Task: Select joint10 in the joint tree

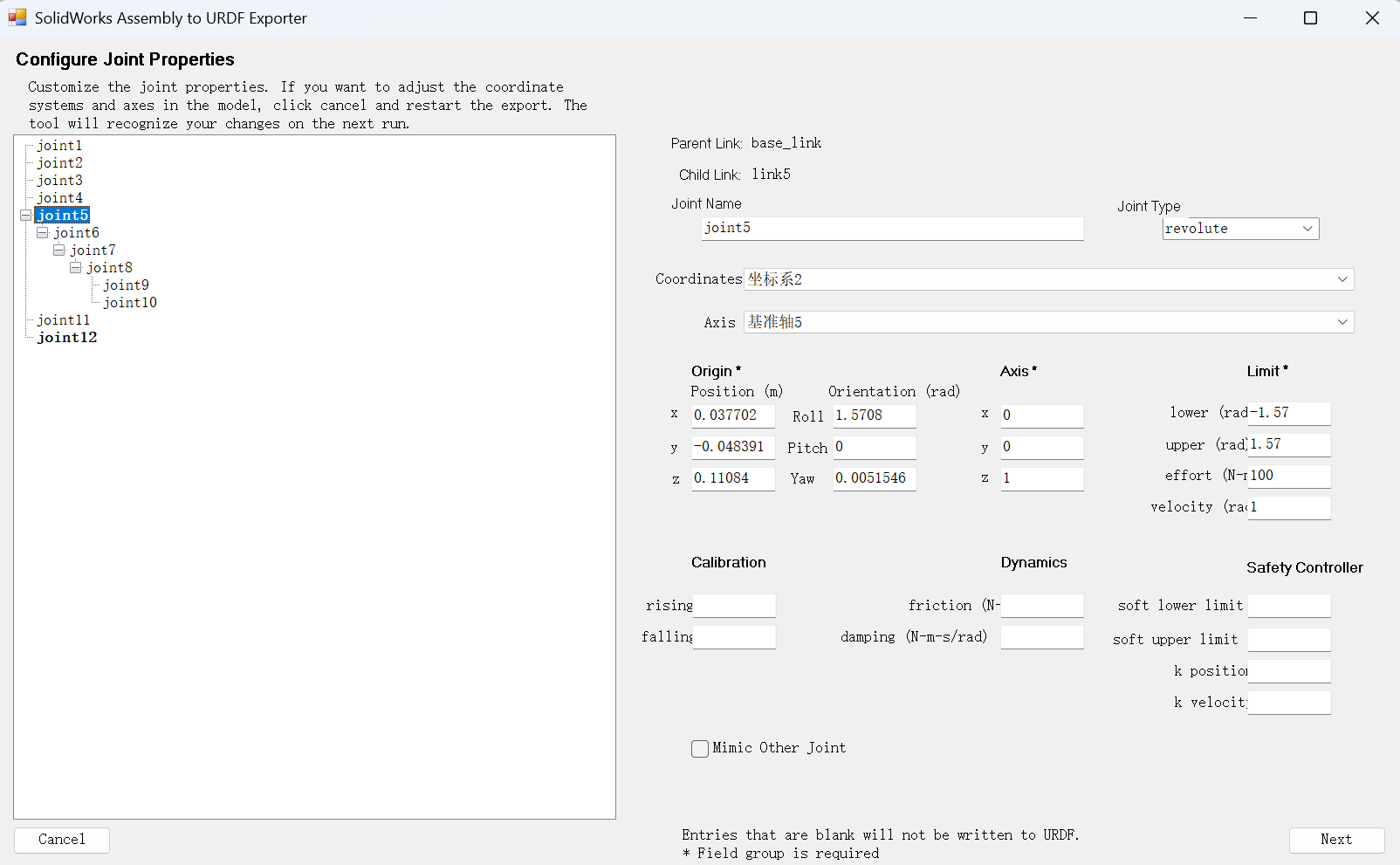Action: tap(130, 303)
